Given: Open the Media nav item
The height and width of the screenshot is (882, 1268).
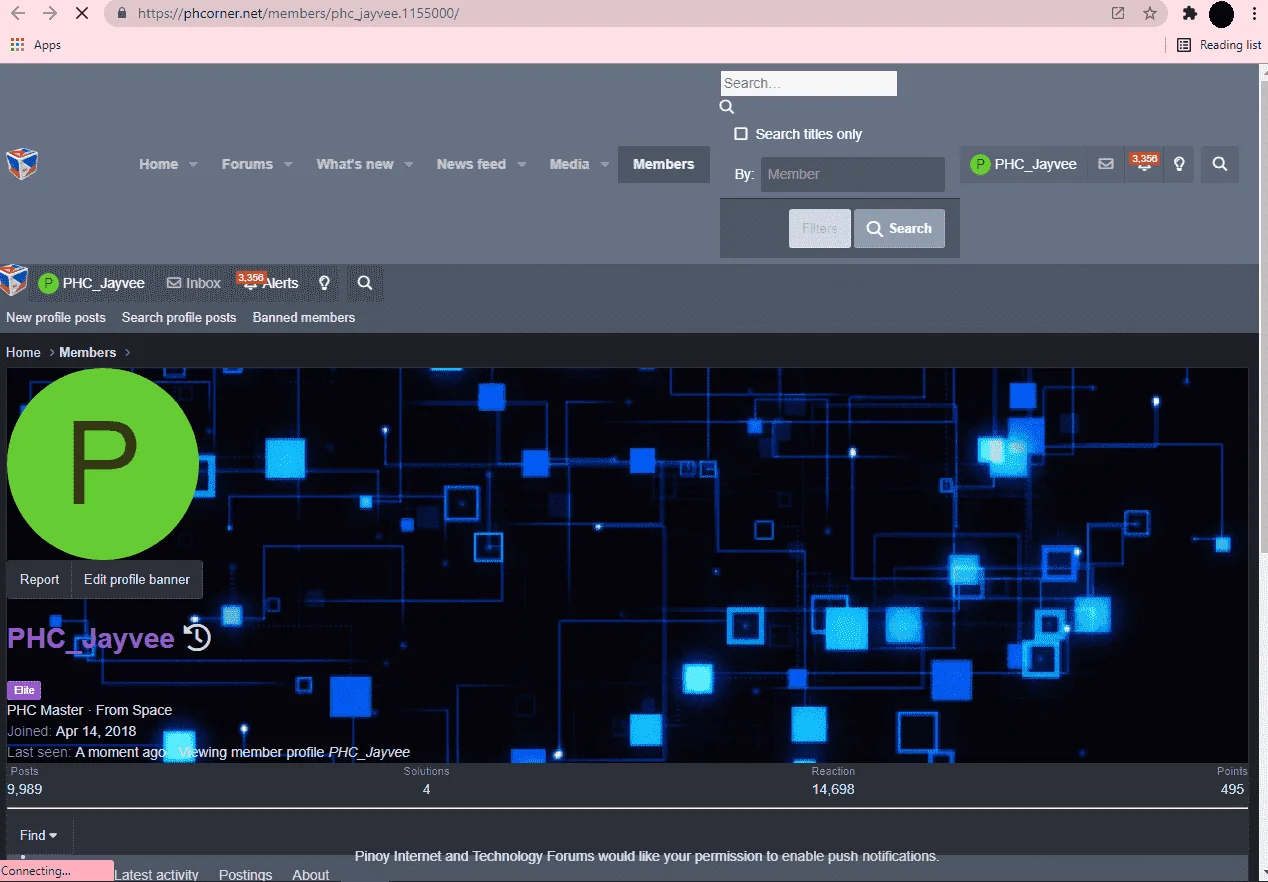Looking at the screenshot, I should (x=569, y=164).
